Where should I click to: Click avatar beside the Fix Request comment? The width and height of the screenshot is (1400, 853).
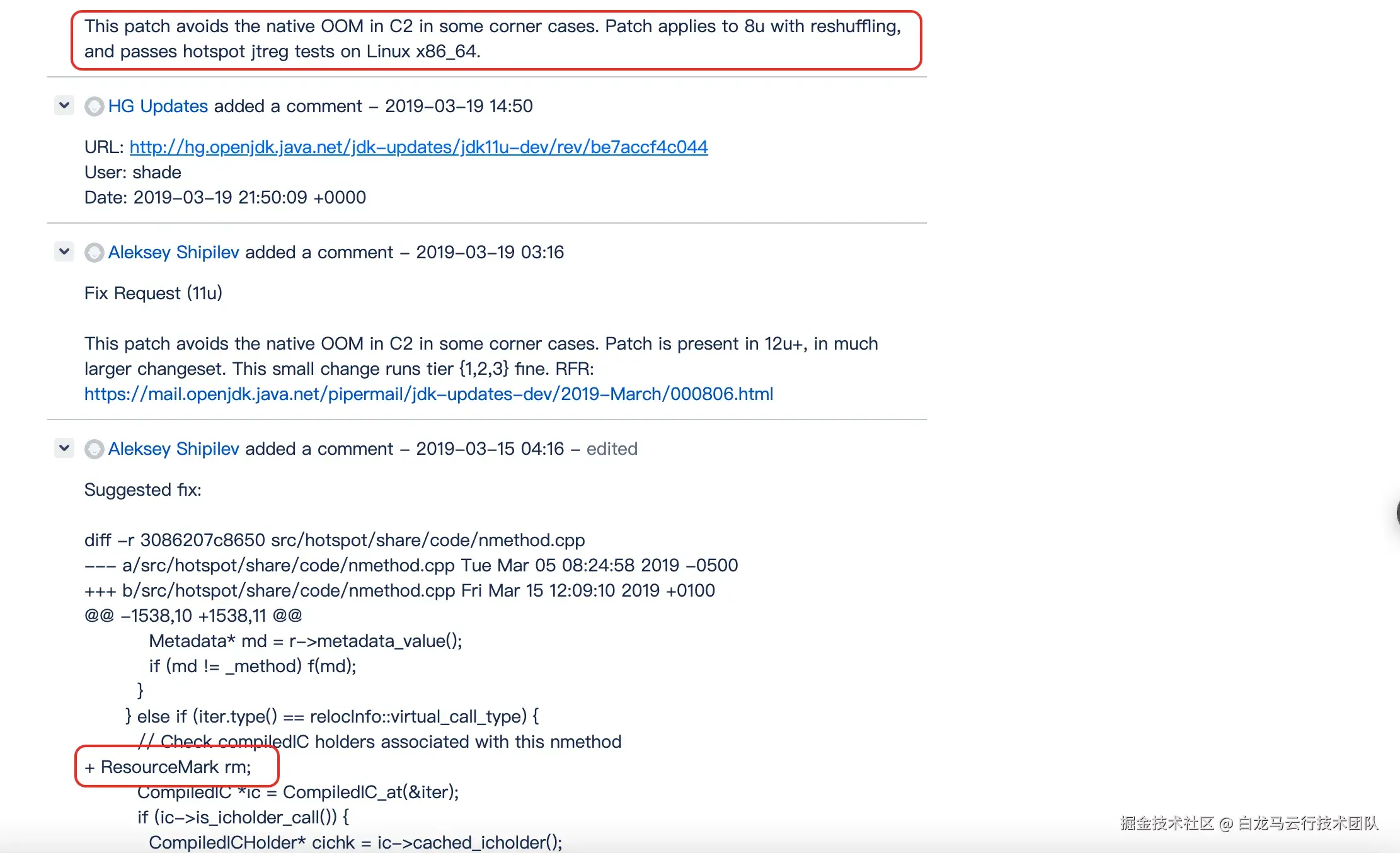tap(95, 253)
